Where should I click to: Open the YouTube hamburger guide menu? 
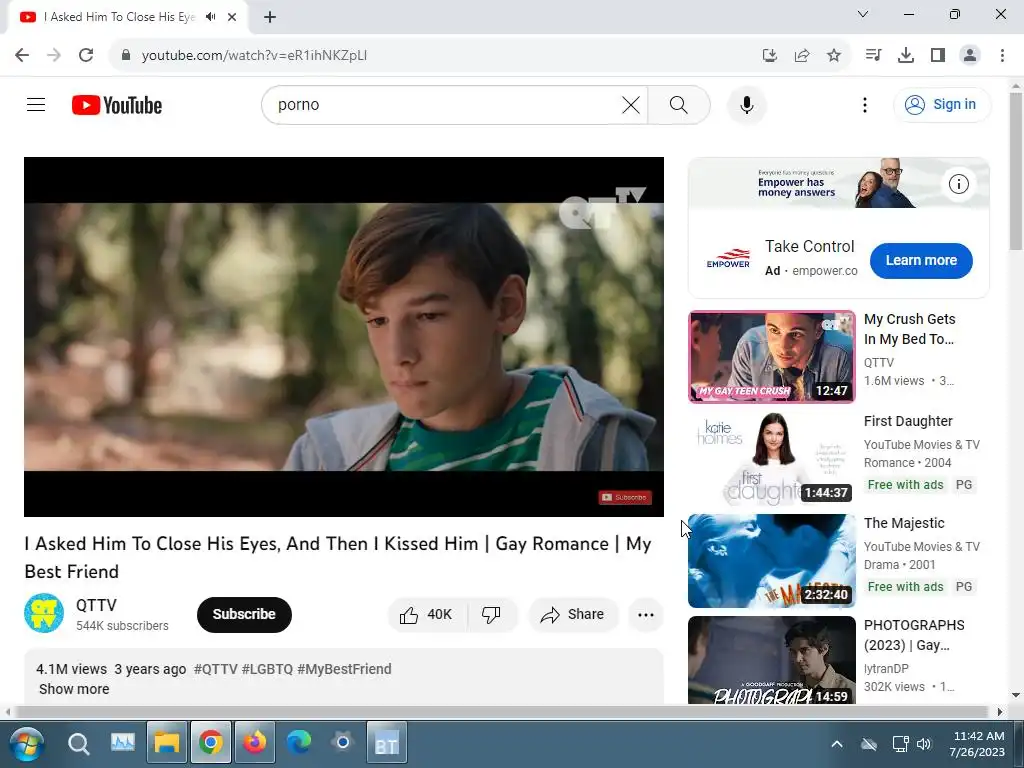36,104
